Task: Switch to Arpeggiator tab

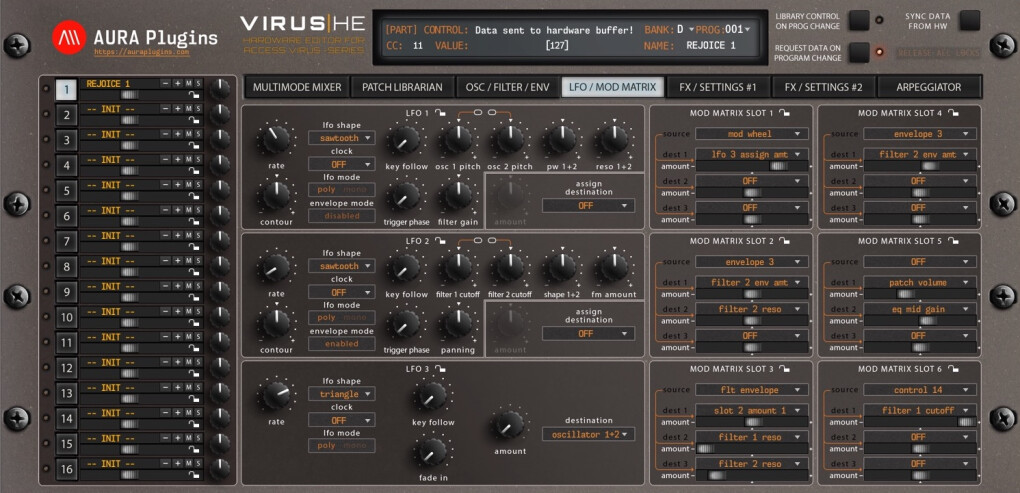Action: (929, 87)
